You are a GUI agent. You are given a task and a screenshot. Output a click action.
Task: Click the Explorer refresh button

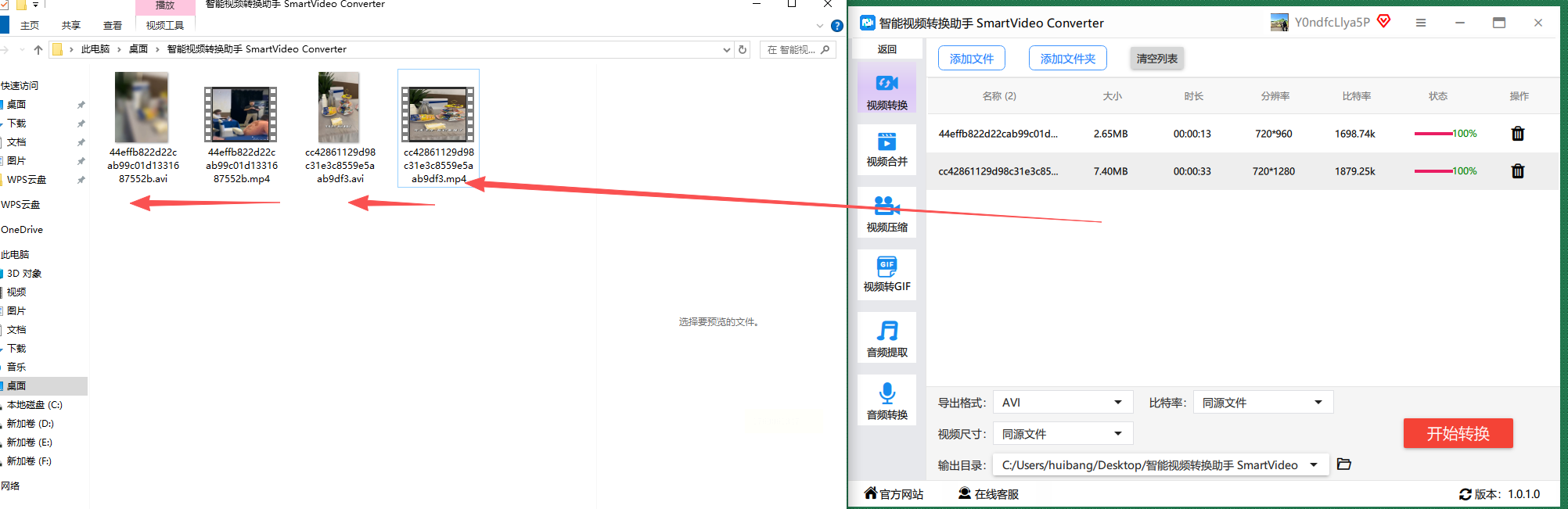tap(743, 49)
